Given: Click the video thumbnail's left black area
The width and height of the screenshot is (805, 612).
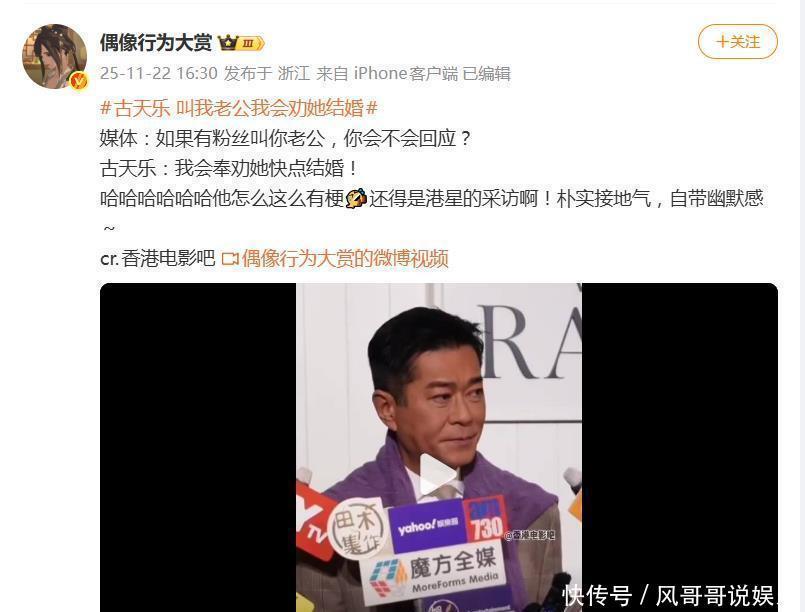Looking at the screenshot, I should point(198,447).
